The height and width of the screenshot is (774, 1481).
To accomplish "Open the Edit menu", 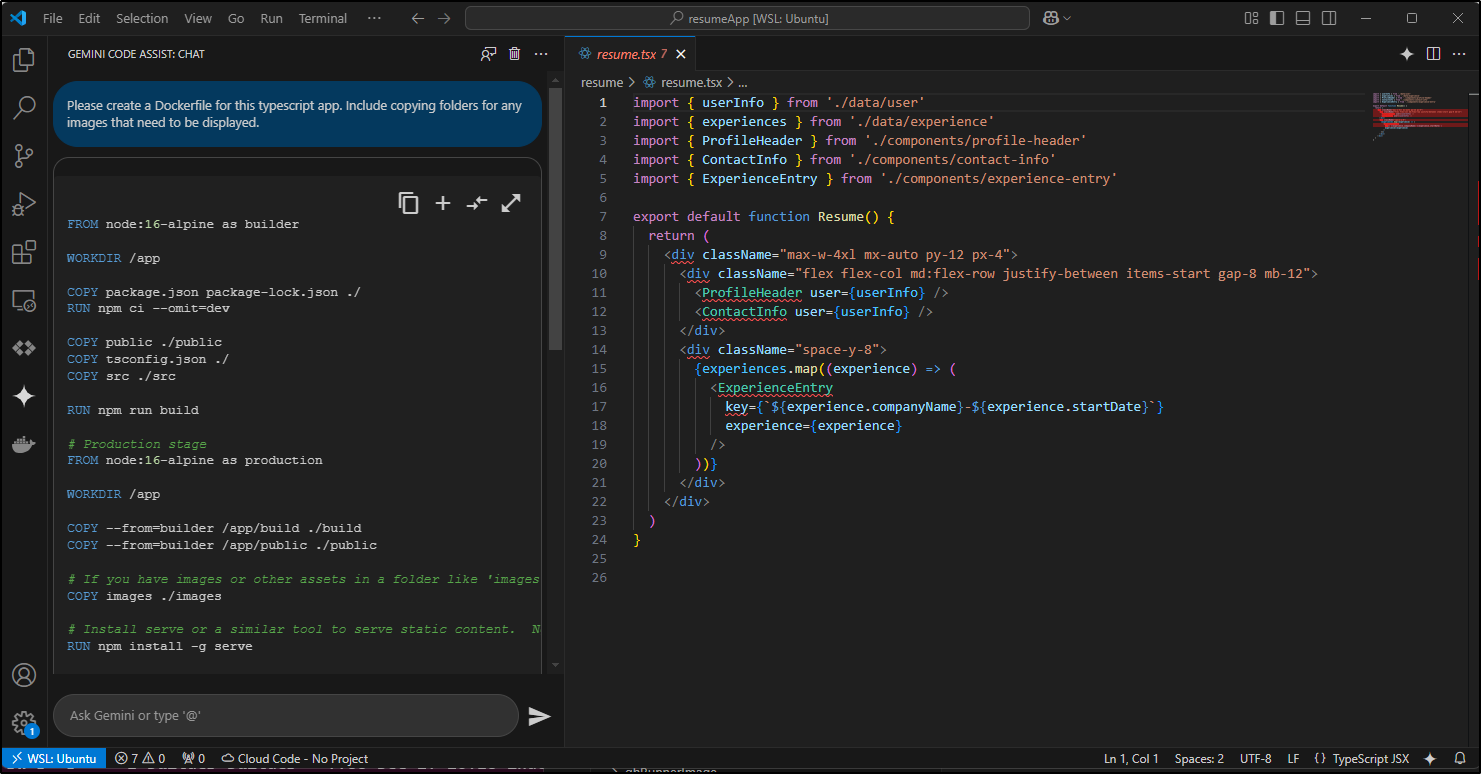I will [89, 18].
